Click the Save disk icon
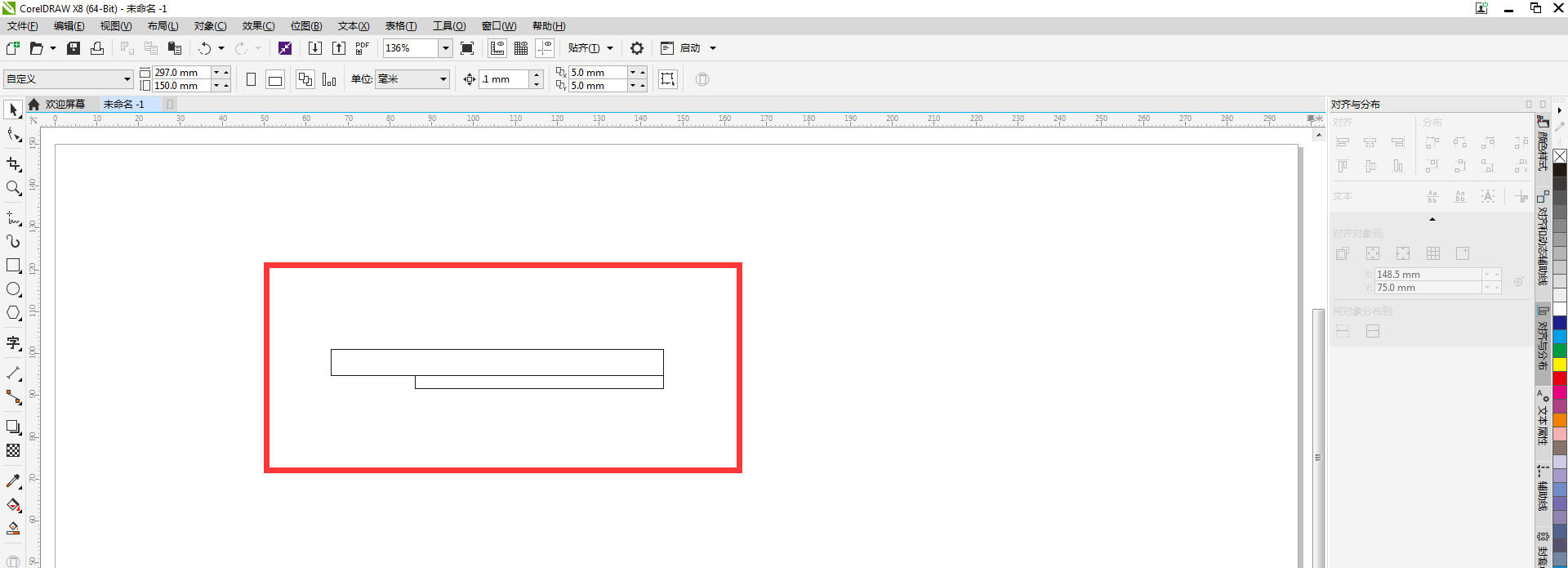 pos(73,48)
